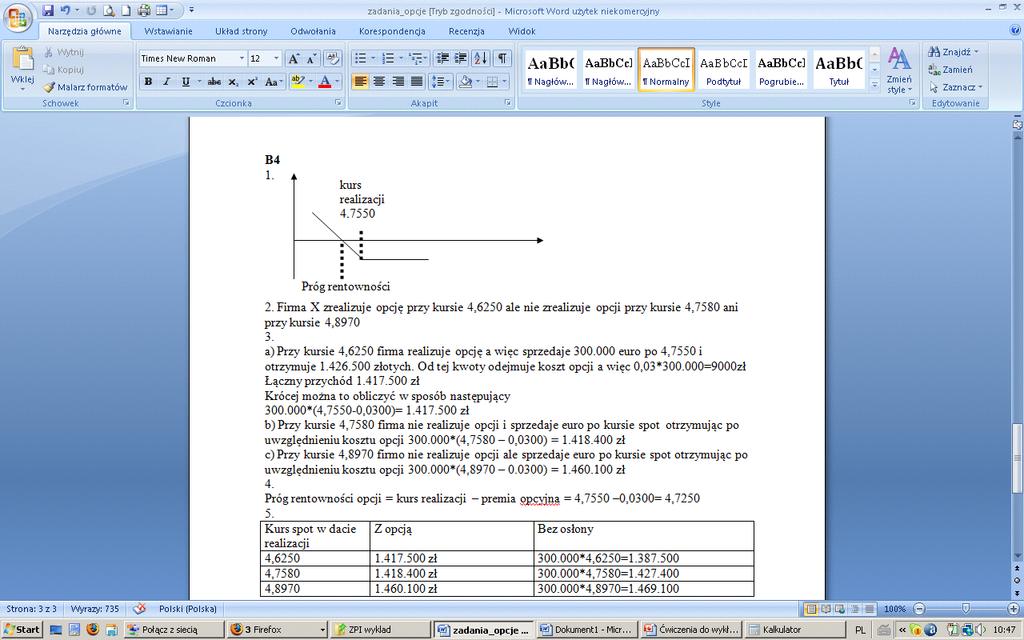Expand the line spacing dropdown
The height and width of the screenshot is (640, 1024).
point(449,82)
